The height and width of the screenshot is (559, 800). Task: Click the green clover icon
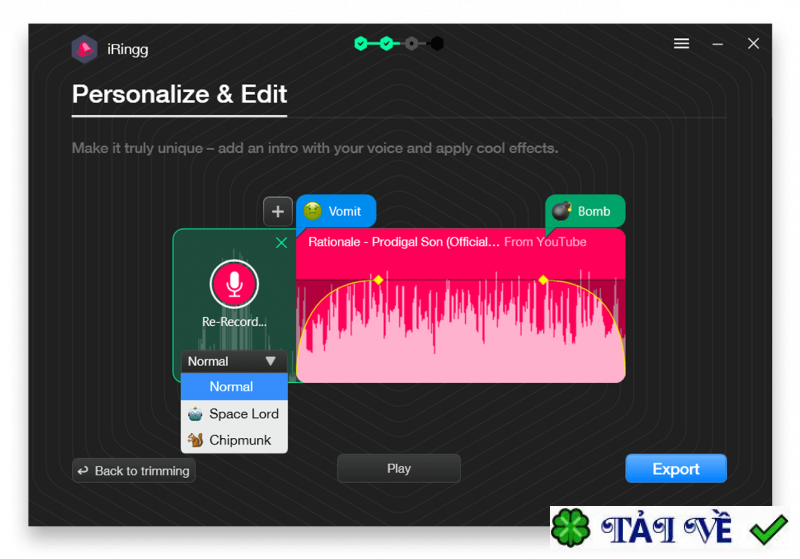pyautogui.click(x=570, y=528)
